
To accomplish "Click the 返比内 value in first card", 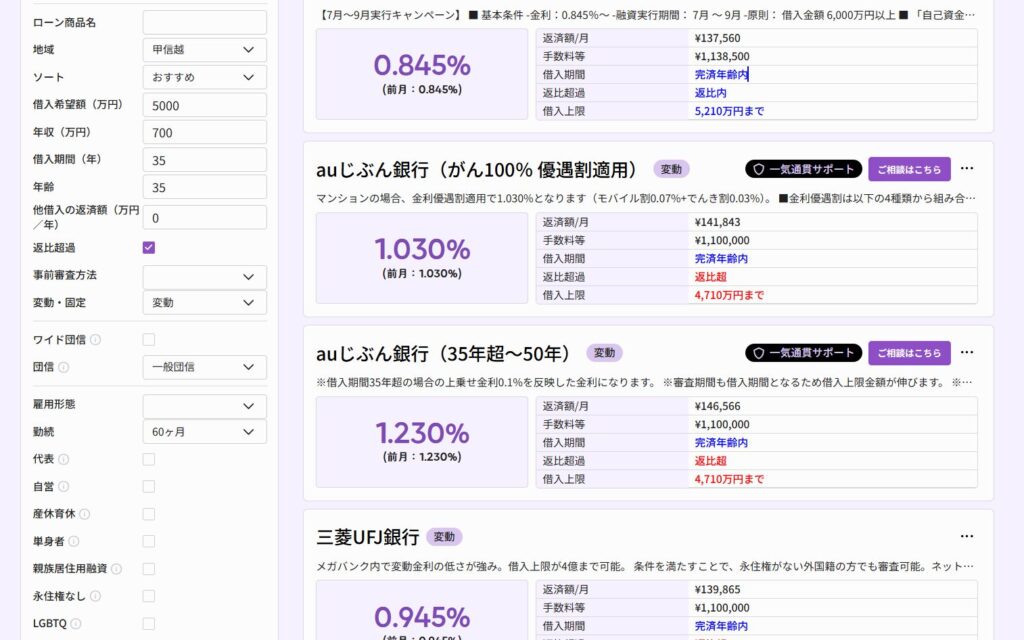I will pos(711,93).
